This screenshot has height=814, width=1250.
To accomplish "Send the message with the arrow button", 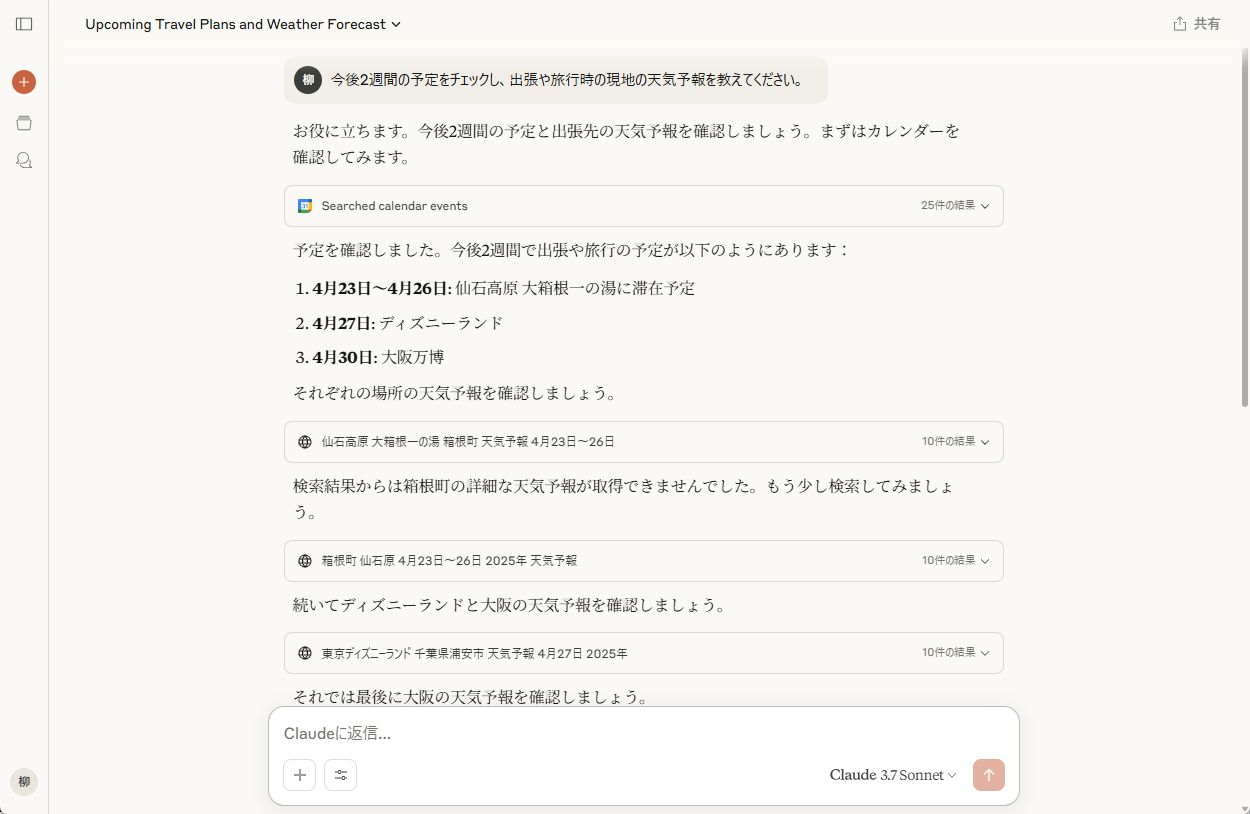I will (988, 774).
